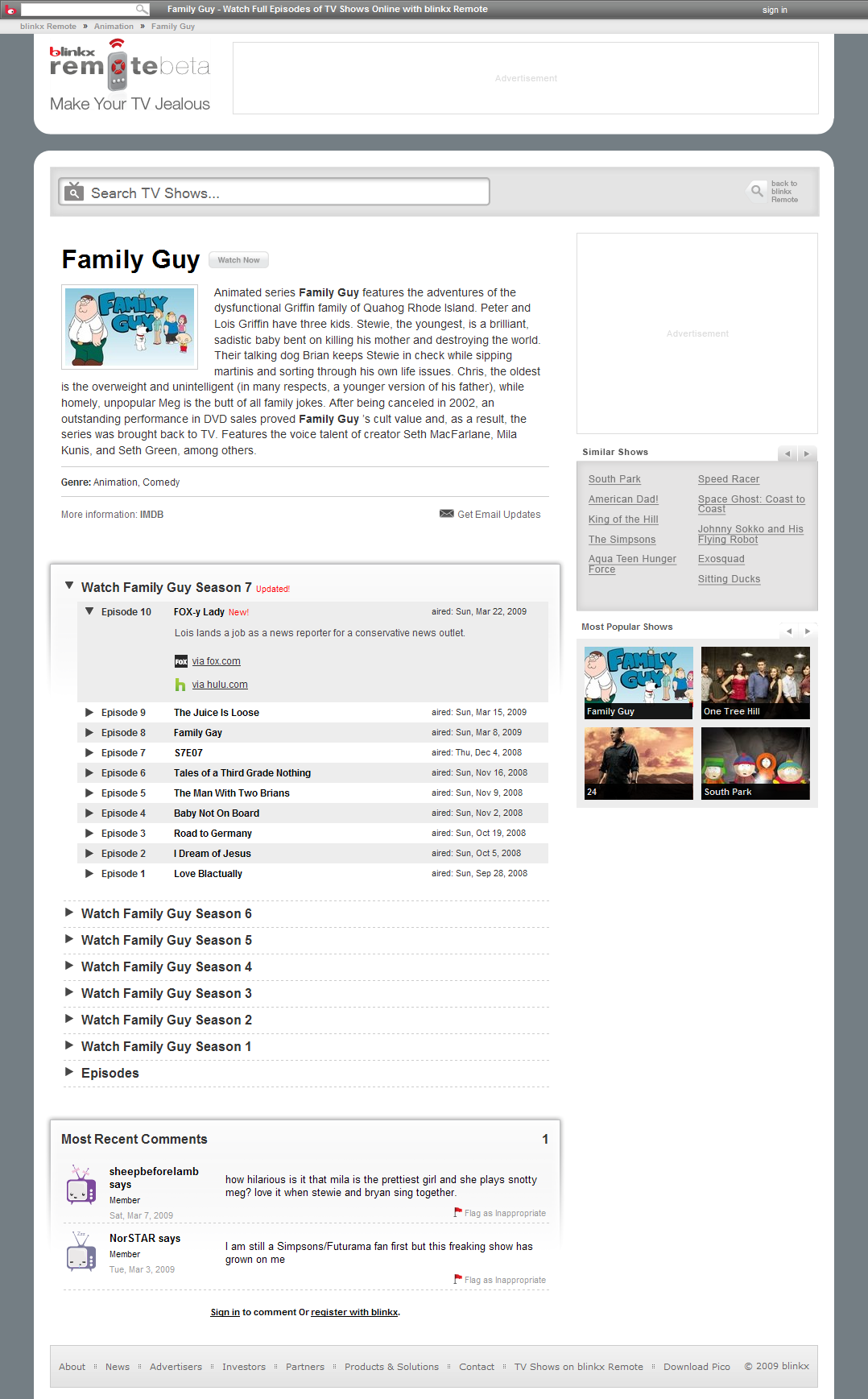Open News in footer
Viewport: 868px width, 1399px height.
(118, 1367)
